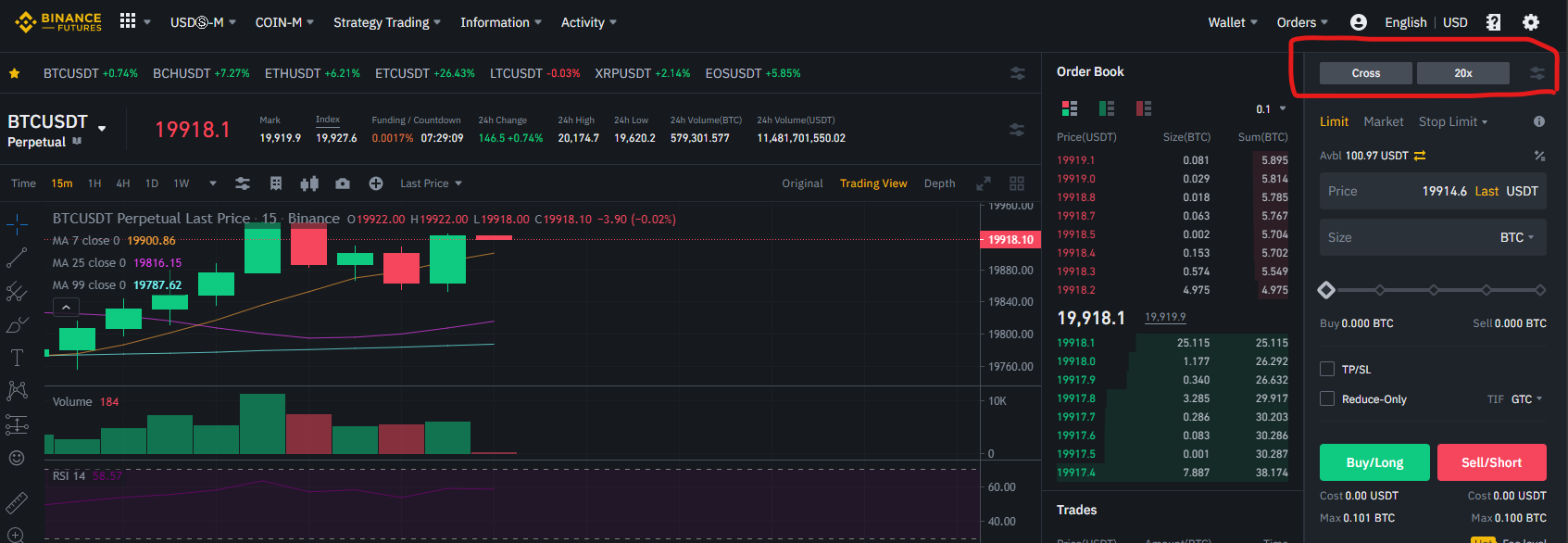Click the add plus circle icon
Viewport: 1568px width, 543px height.
pos(376,183)
